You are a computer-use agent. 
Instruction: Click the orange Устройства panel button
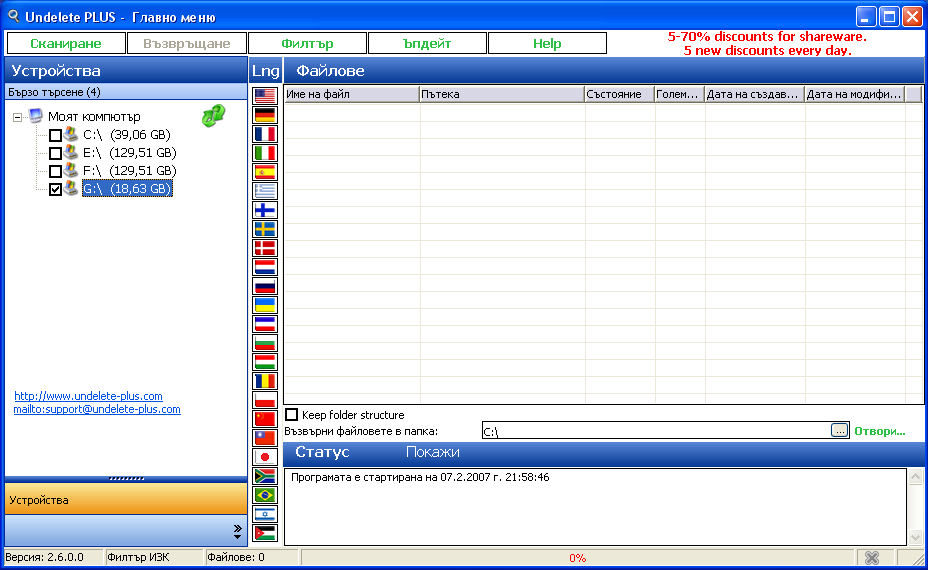125,499
